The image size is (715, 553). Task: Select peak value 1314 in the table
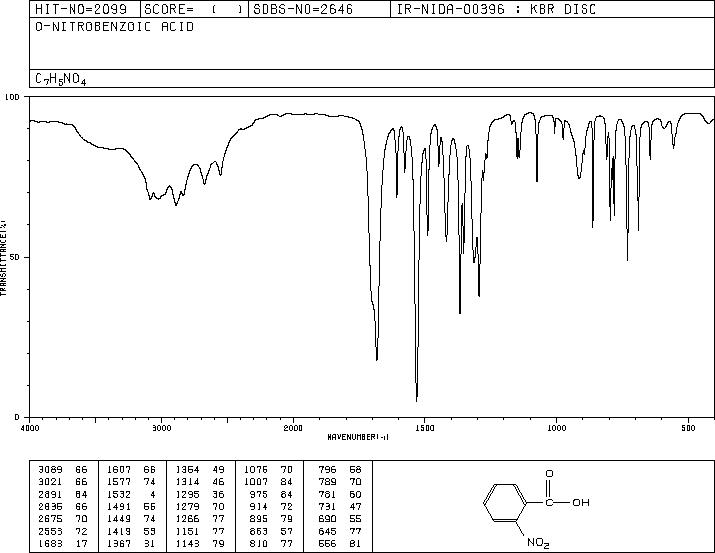(x=187, y=482)
